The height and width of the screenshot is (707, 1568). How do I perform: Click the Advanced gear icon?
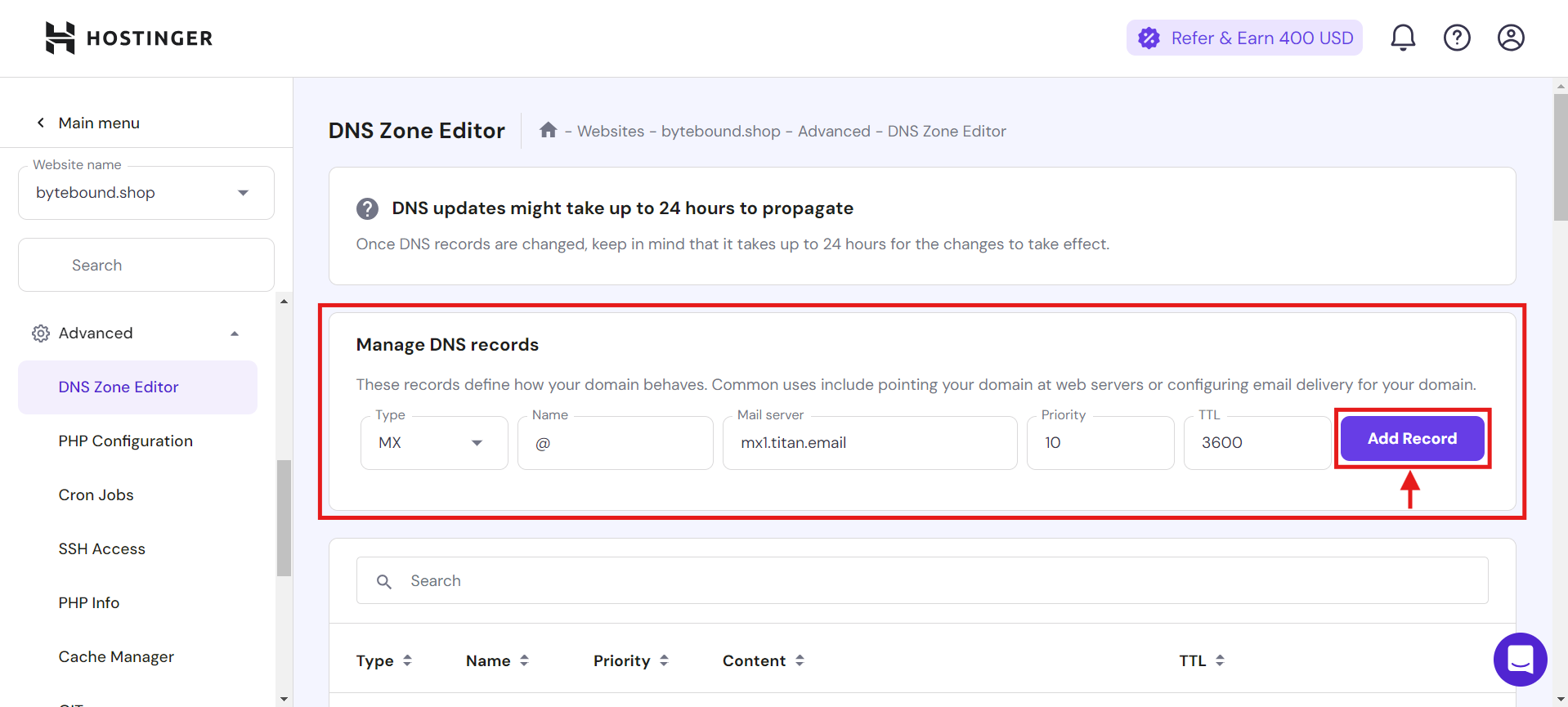coord(41,333)
